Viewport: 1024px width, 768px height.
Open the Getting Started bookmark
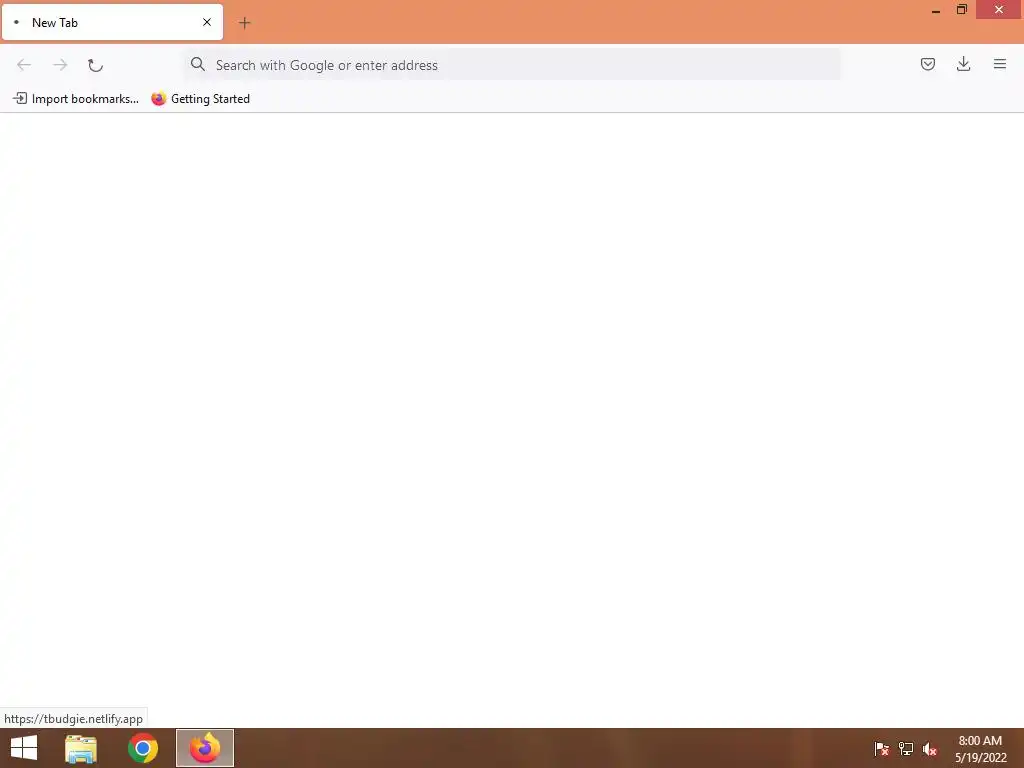(200, 99)
